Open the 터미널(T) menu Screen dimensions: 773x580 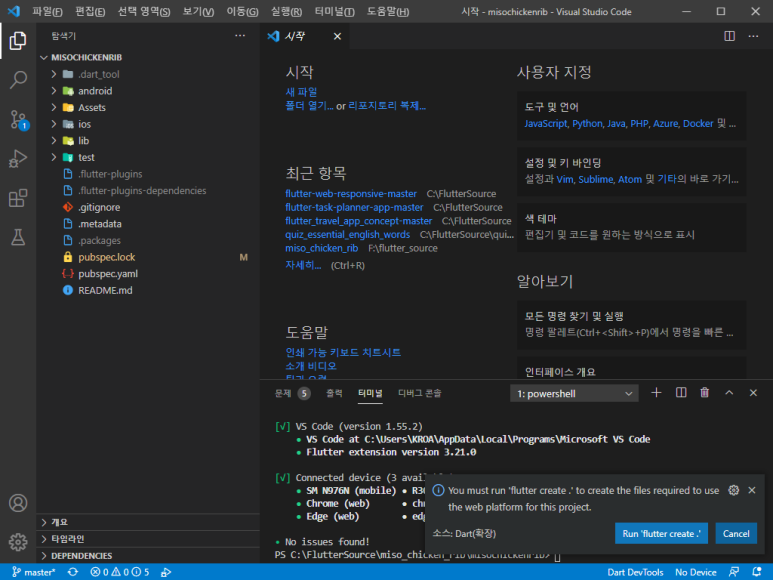pos(334,11)
